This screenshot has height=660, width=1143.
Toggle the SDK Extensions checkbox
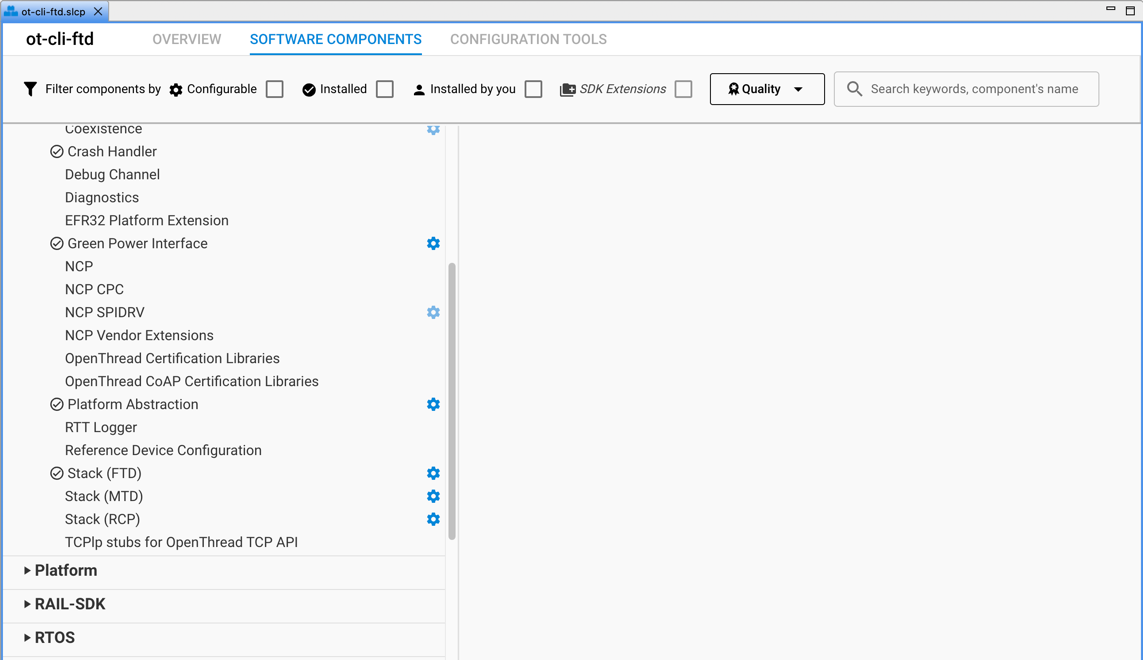tap(683, 89)
